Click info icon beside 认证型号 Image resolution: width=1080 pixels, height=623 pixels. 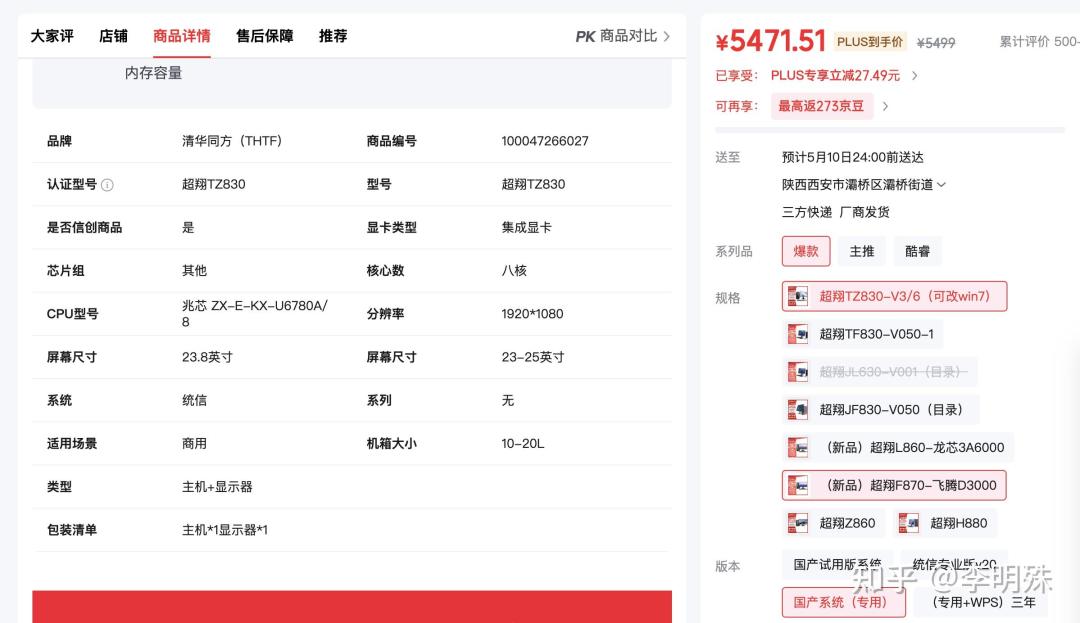(x=107, y=184)
